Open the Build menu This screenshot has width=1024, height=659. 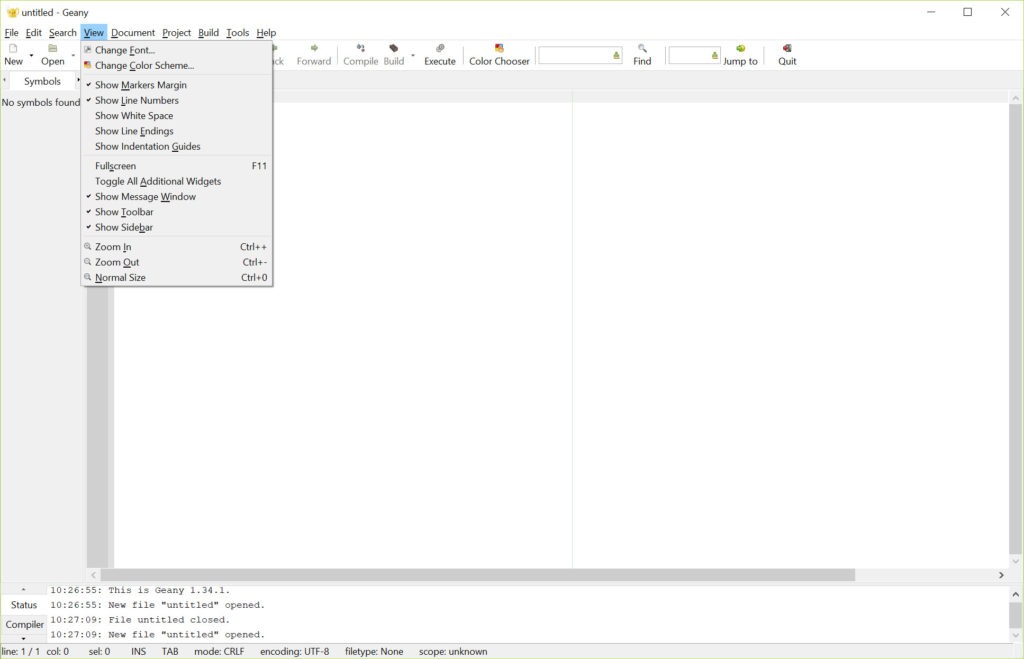[x=208, y=33]
